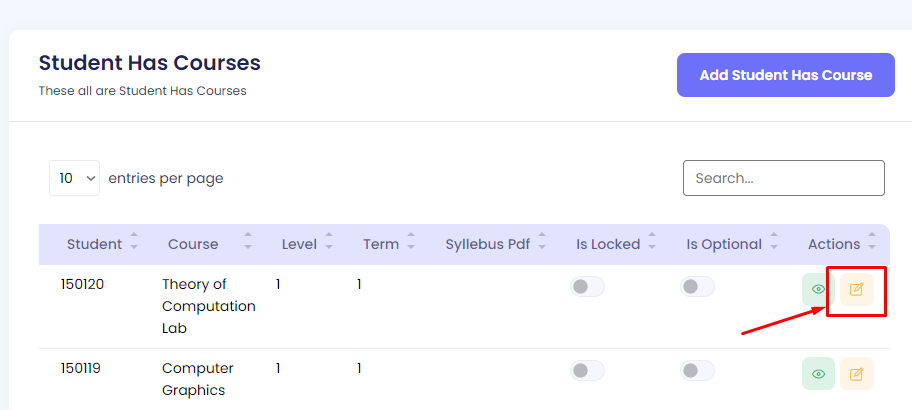
Task: Toggle Is Locked for Computer Graphics
Action: coord(588,371)
